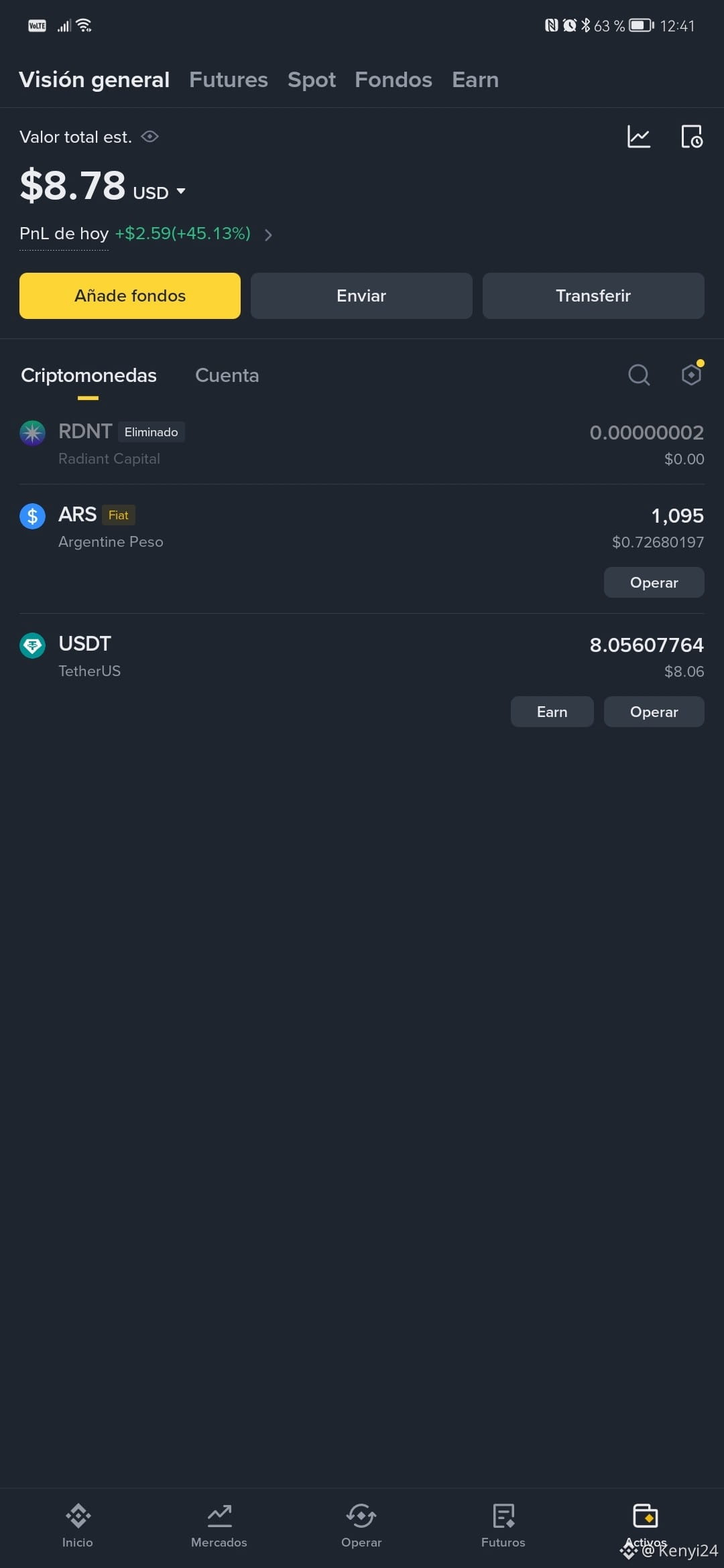724x1568 pixels.
Task: Switch to the Cuenta tab
Action: 227,375
